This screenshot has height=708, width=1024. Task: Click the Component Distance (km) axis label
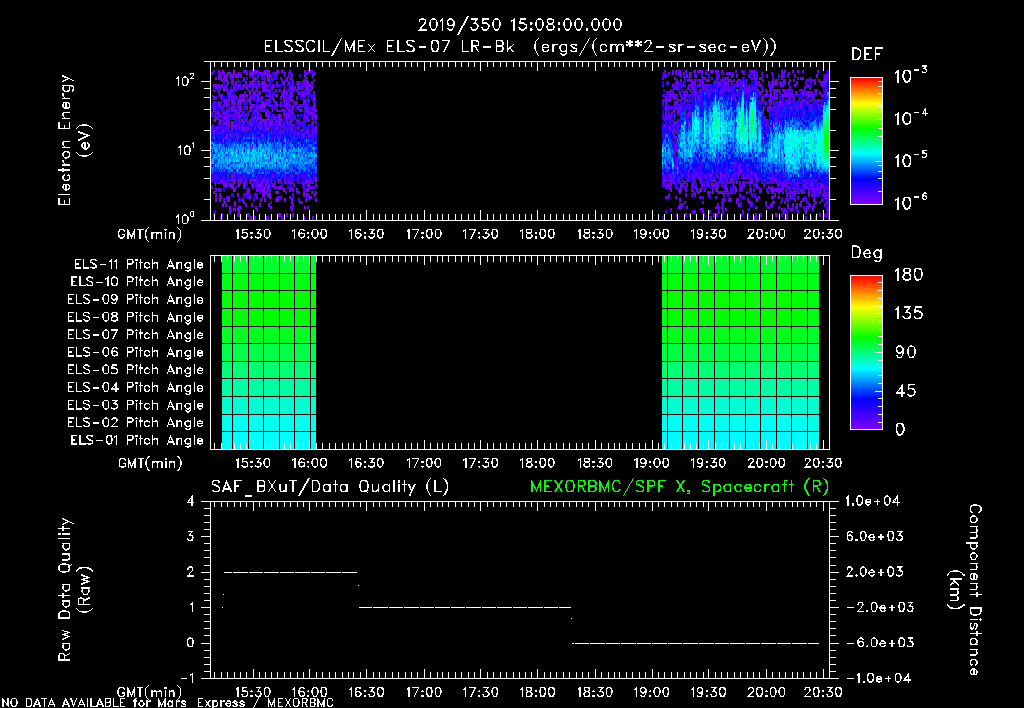coord(965,589)
